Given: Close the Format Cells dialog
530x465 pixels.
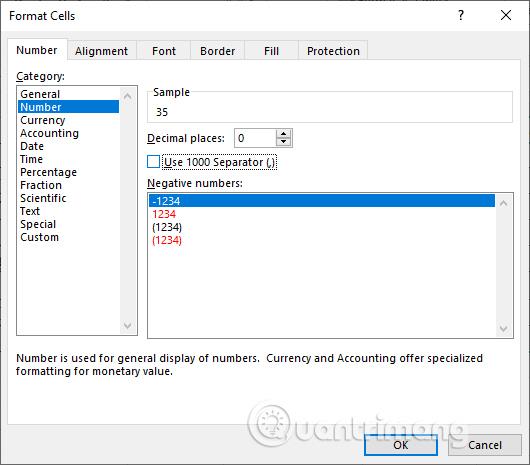Looking at the screenshot, I should [506, 15].
